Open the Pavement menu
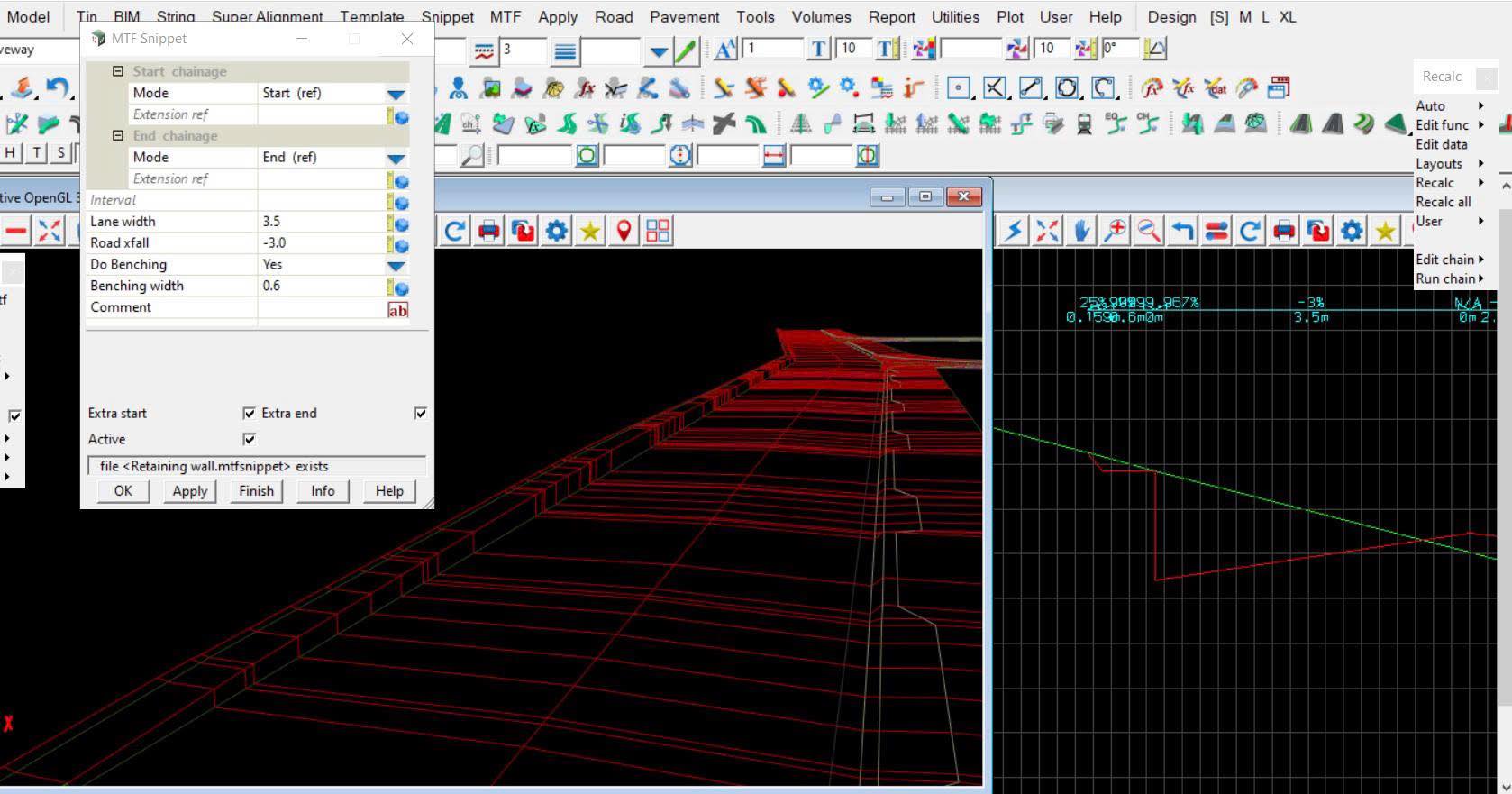Viewport: 1512px width, 794px height. point(685,16)
